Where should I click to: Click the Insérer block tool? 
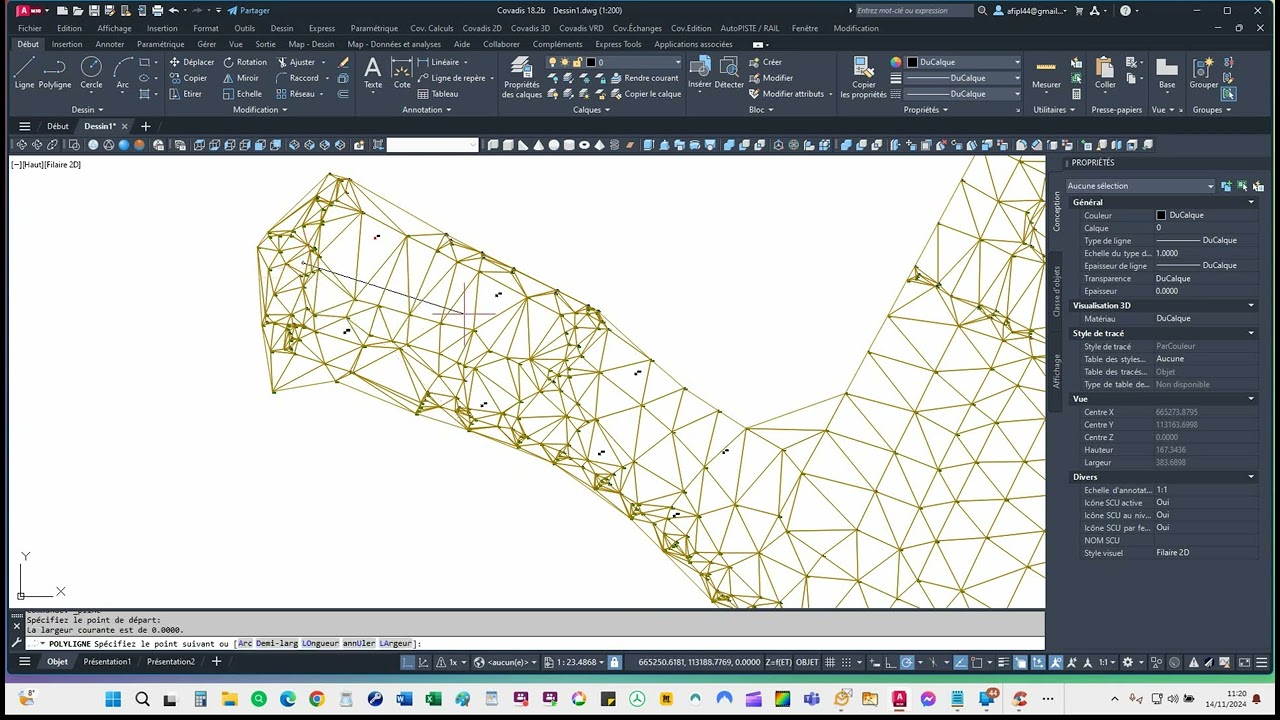pyautogui.click(x=700, y=73)
